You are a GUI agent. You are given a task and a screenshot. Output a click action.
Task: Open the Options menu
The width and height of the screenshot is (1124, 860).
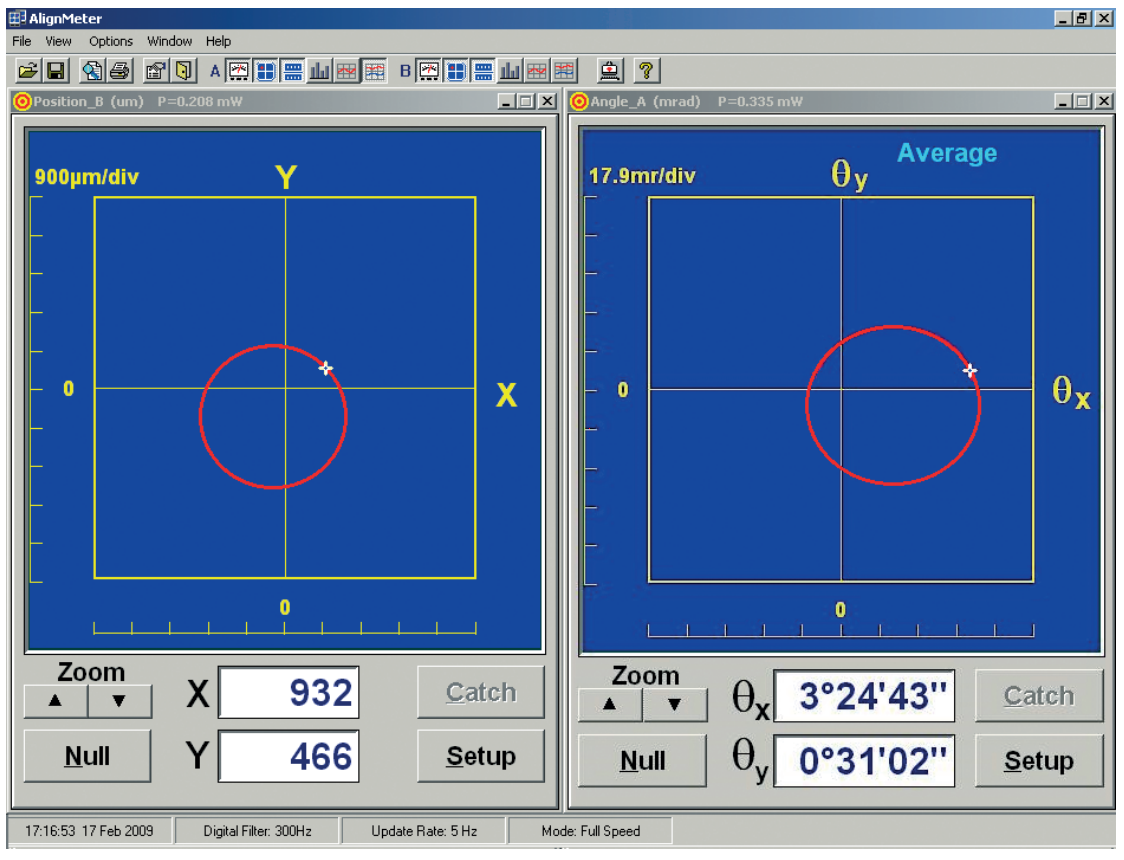111,41
